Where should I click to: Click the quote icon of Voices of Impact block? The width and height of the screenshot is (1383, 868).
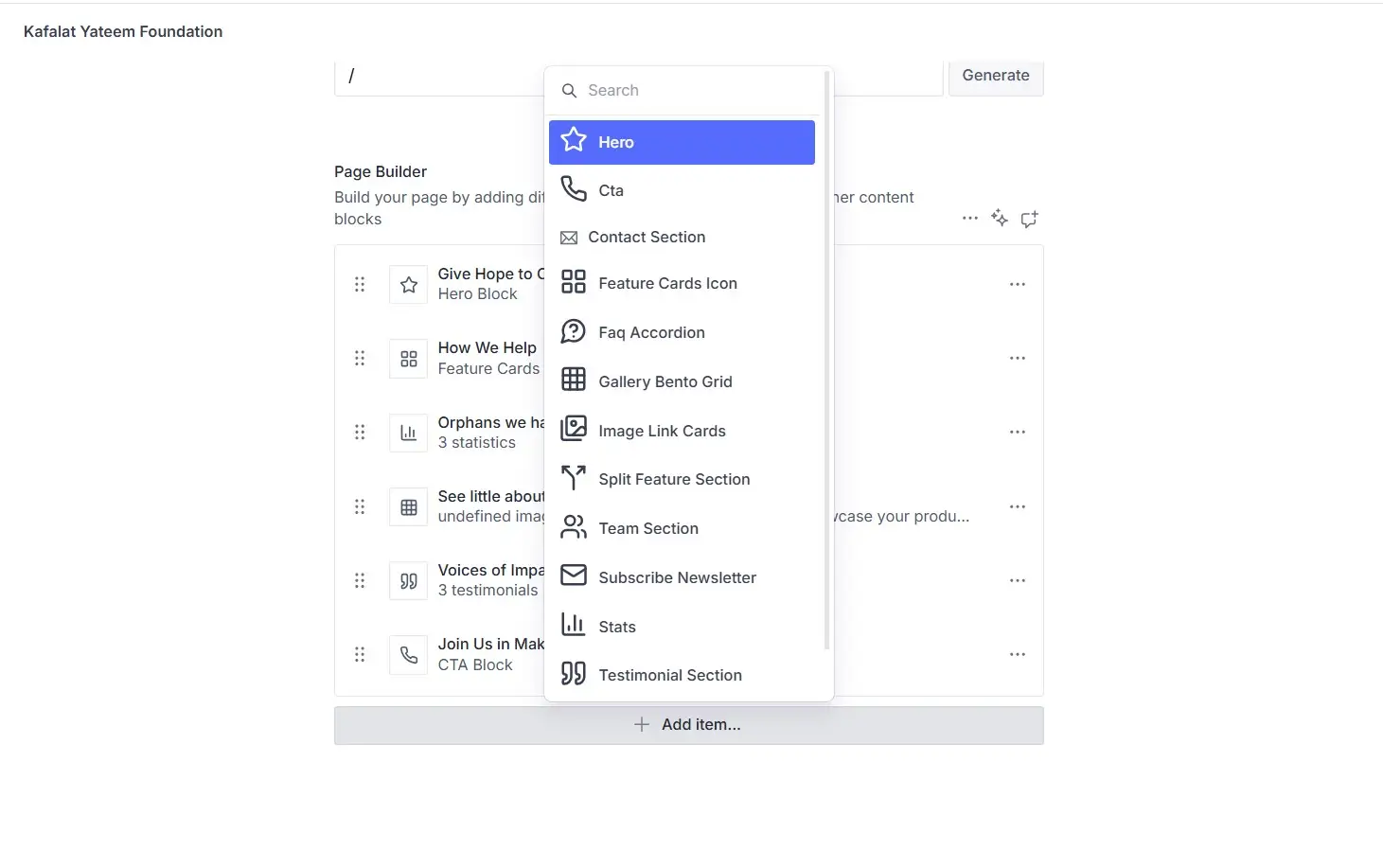coord(409,580)
